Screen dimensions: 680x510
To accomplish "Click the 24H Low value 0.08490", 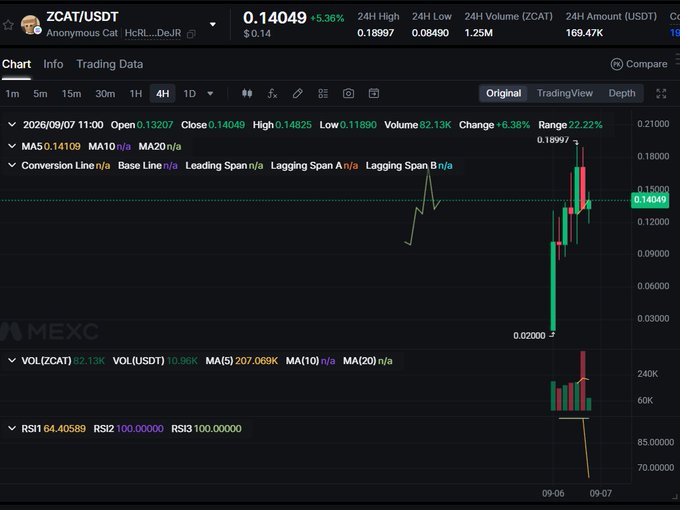I will coord(430,33).
